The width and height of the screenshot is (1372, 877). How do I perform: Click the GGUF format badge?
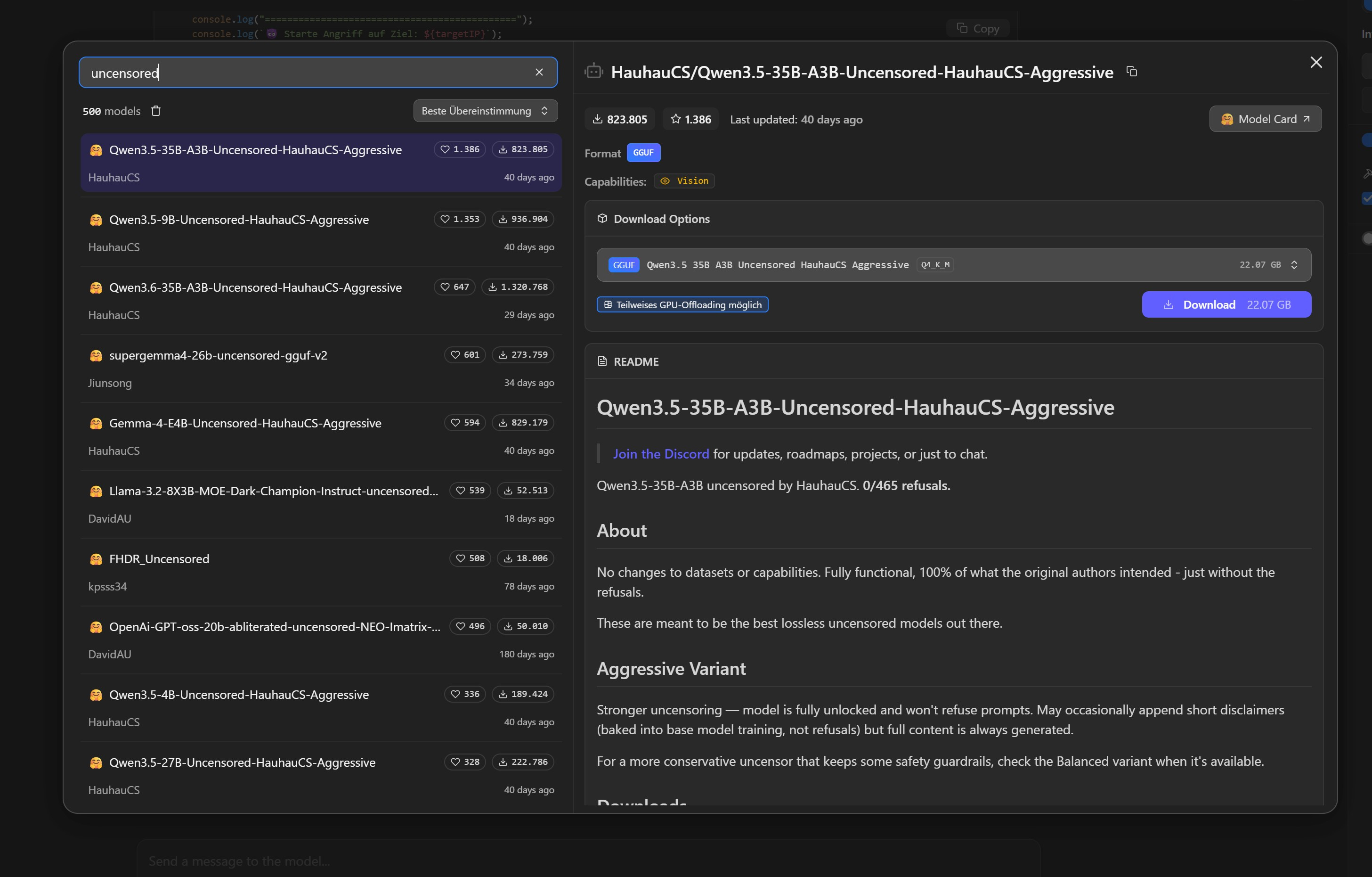tap(643, 152)
